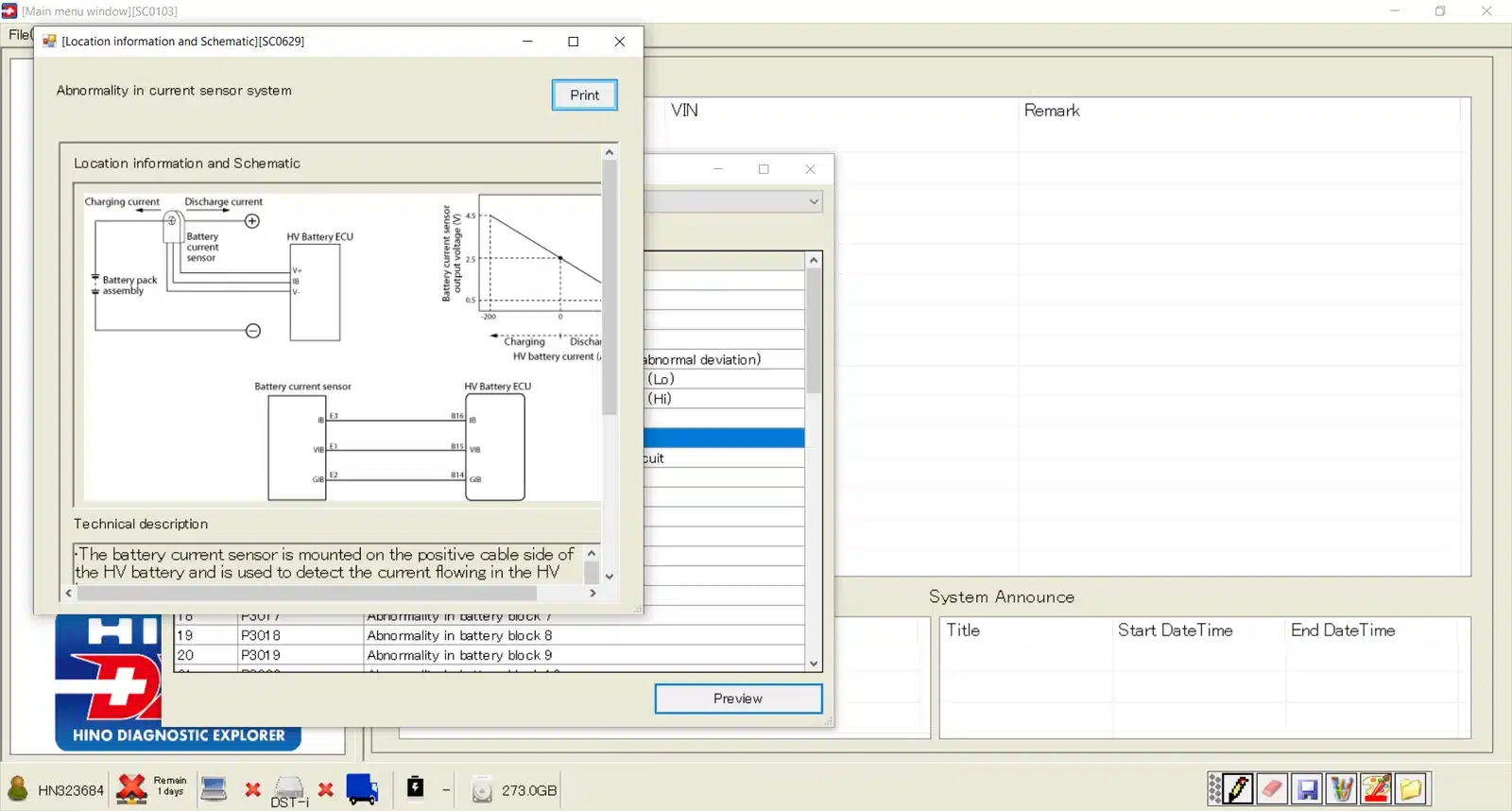Click the battery charge status icon

click(x=415, y=787)
